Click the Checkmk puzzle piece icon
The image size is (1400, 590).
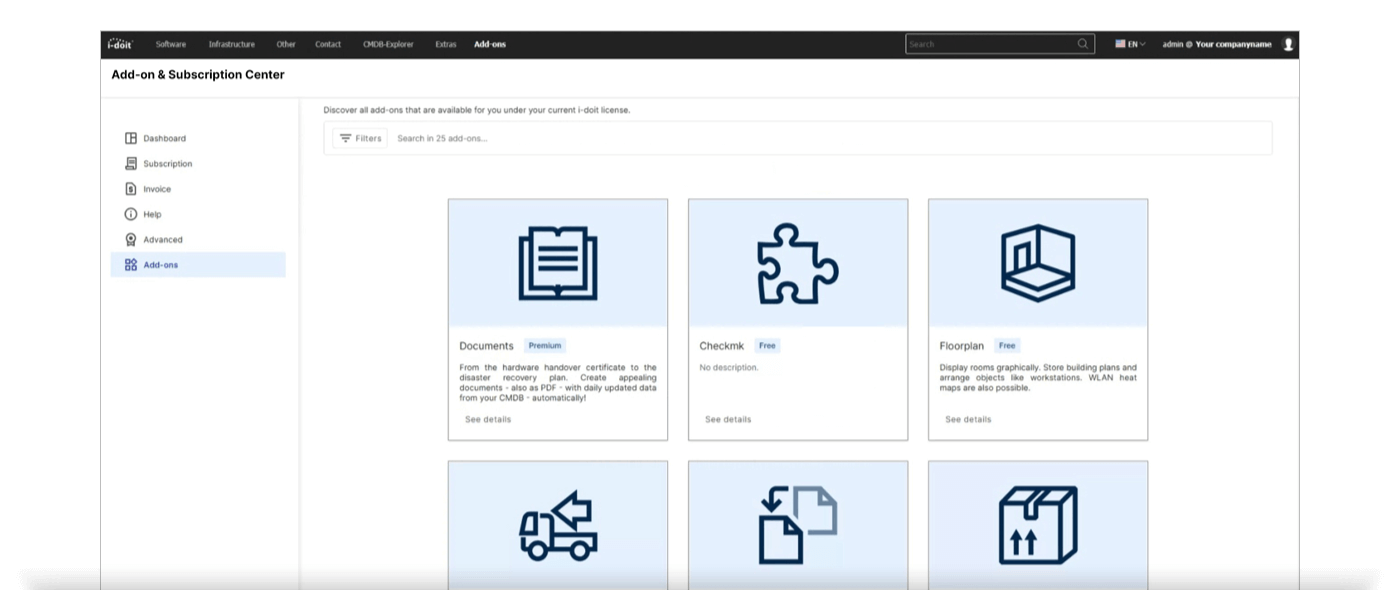pos(797,263)
